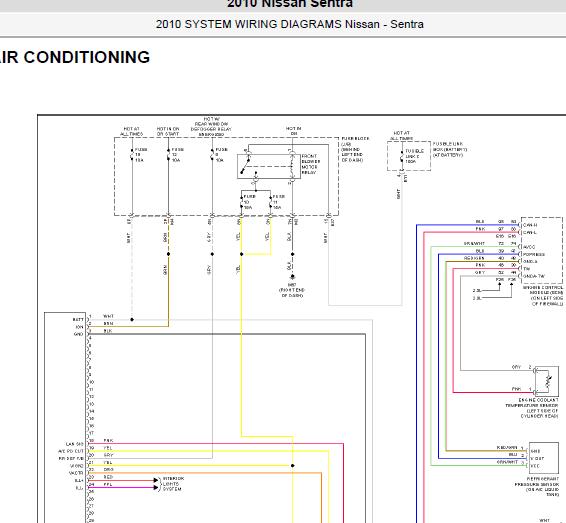Click the coolant temperature sensor thermistor symbol
Image resolution: width=566 pixels, height=523 pixels.
tap(548, 382)
